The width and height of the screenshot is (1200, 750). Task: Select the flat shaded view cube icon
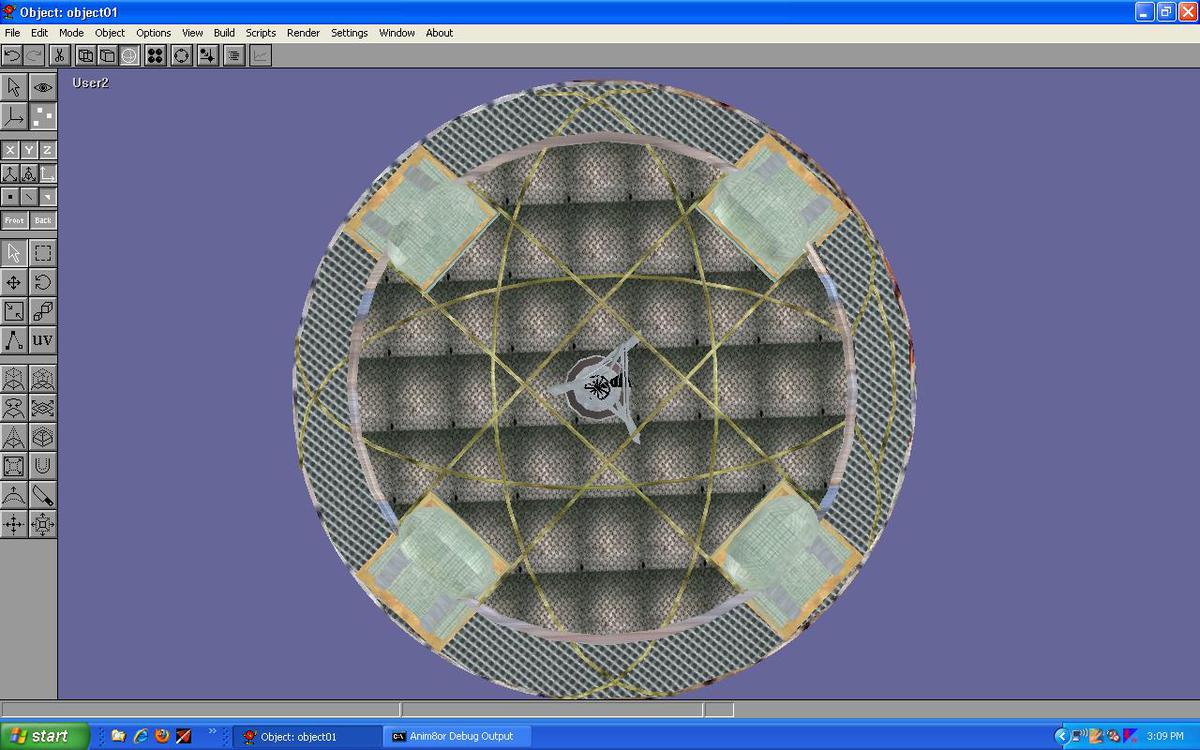(x=107, y=56)
